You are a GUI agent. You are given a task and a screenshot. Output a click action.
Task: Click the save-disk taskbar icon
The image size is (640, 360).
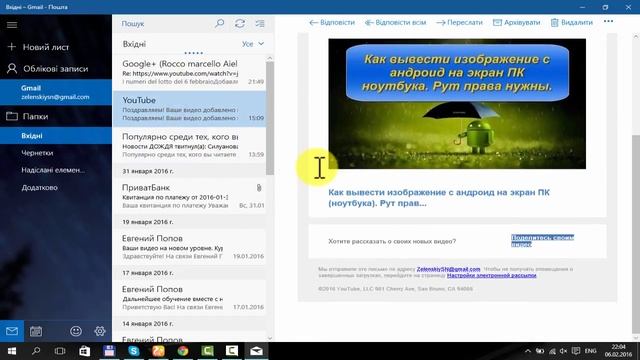pyautogui.click(x=109, y=351)
